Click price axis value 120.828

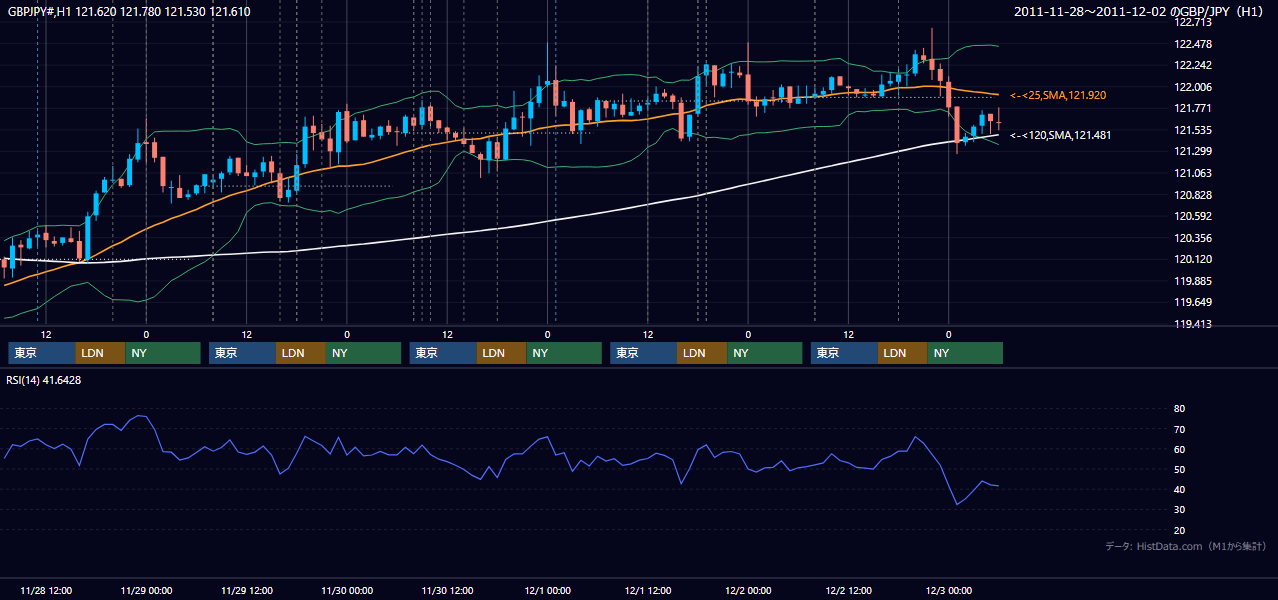1192,195
